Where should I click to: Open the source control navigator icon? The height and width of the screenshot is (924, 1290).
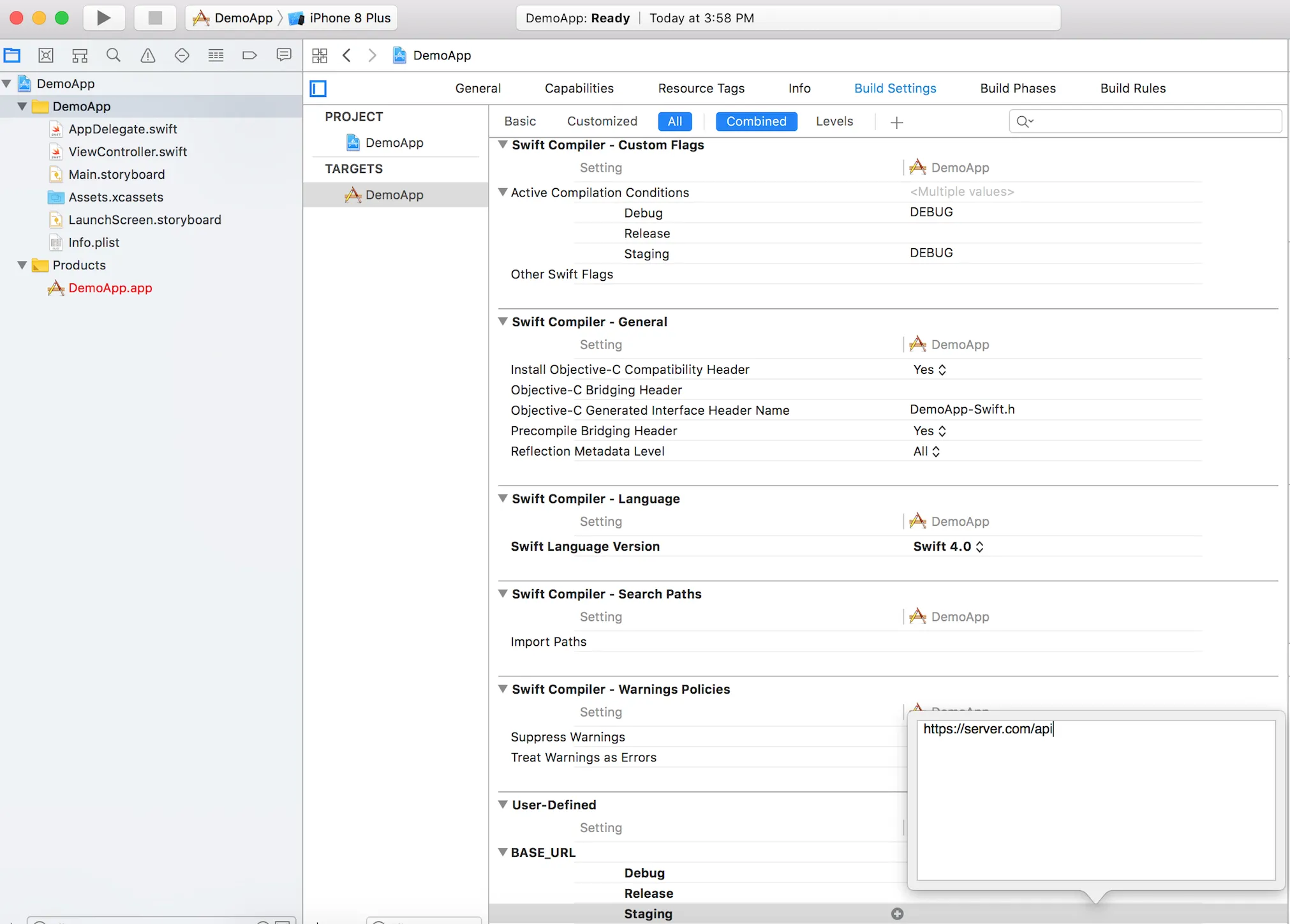coord(46,56)
